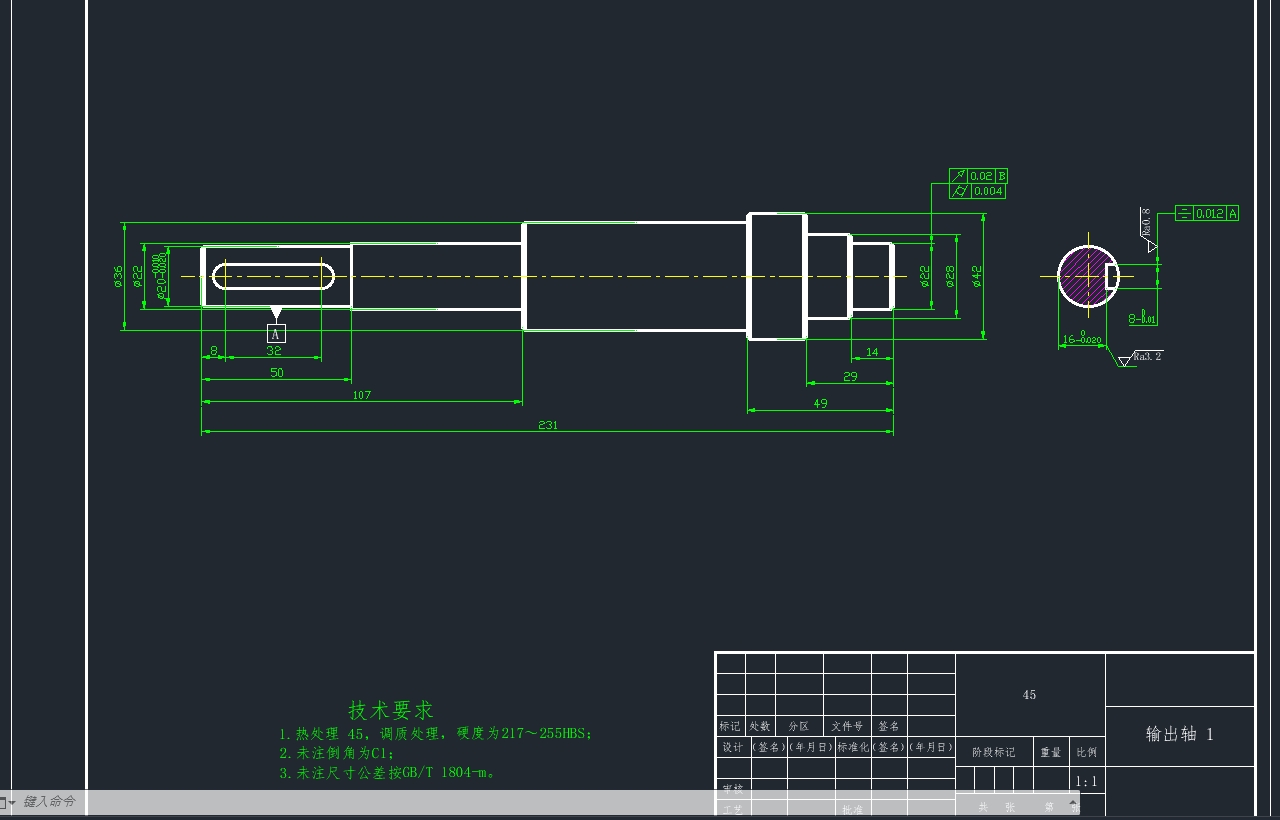Select the 8 keyway offset dimension

214,351
